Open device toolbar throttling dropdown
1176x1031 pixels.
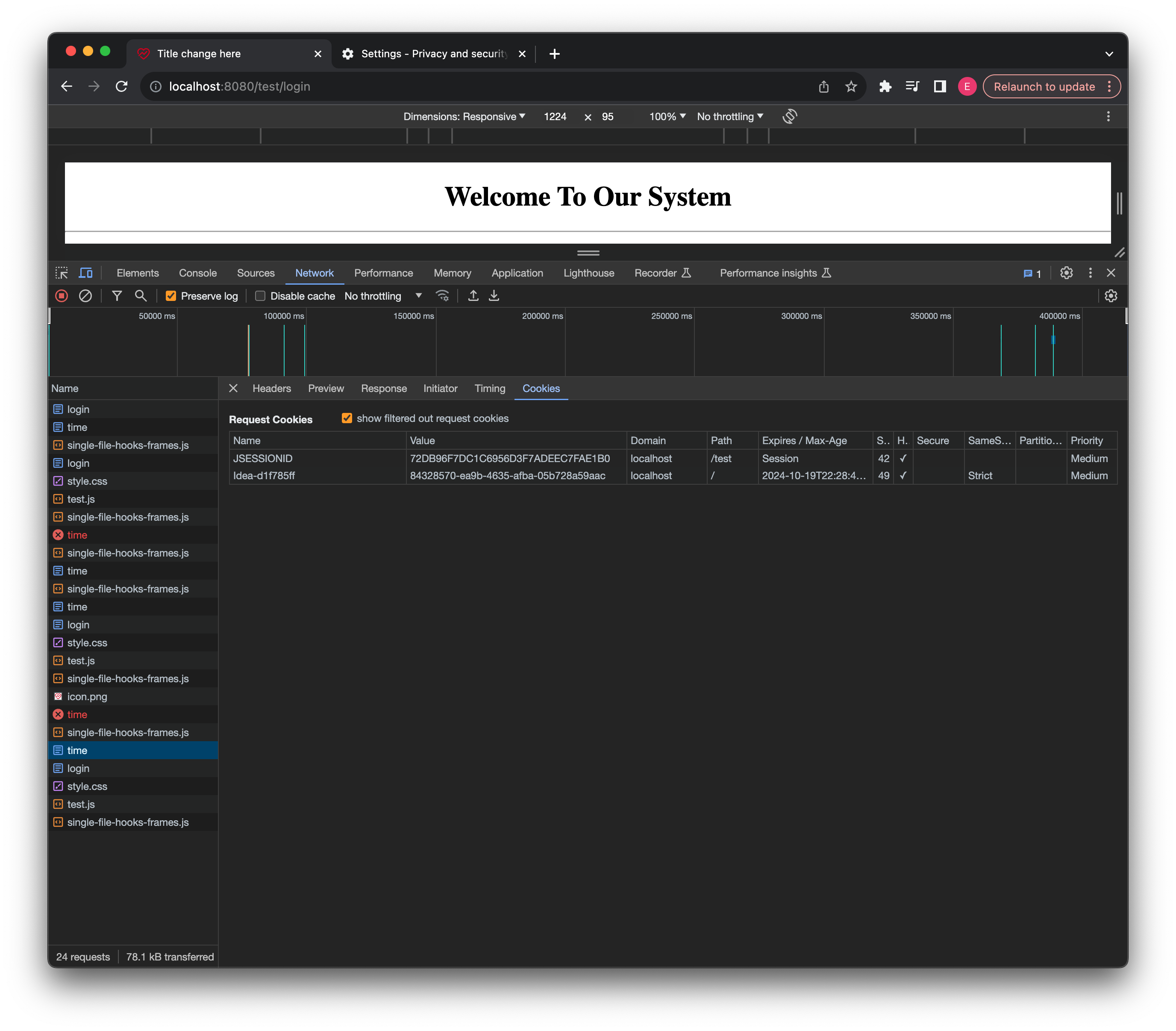point(730,116)
